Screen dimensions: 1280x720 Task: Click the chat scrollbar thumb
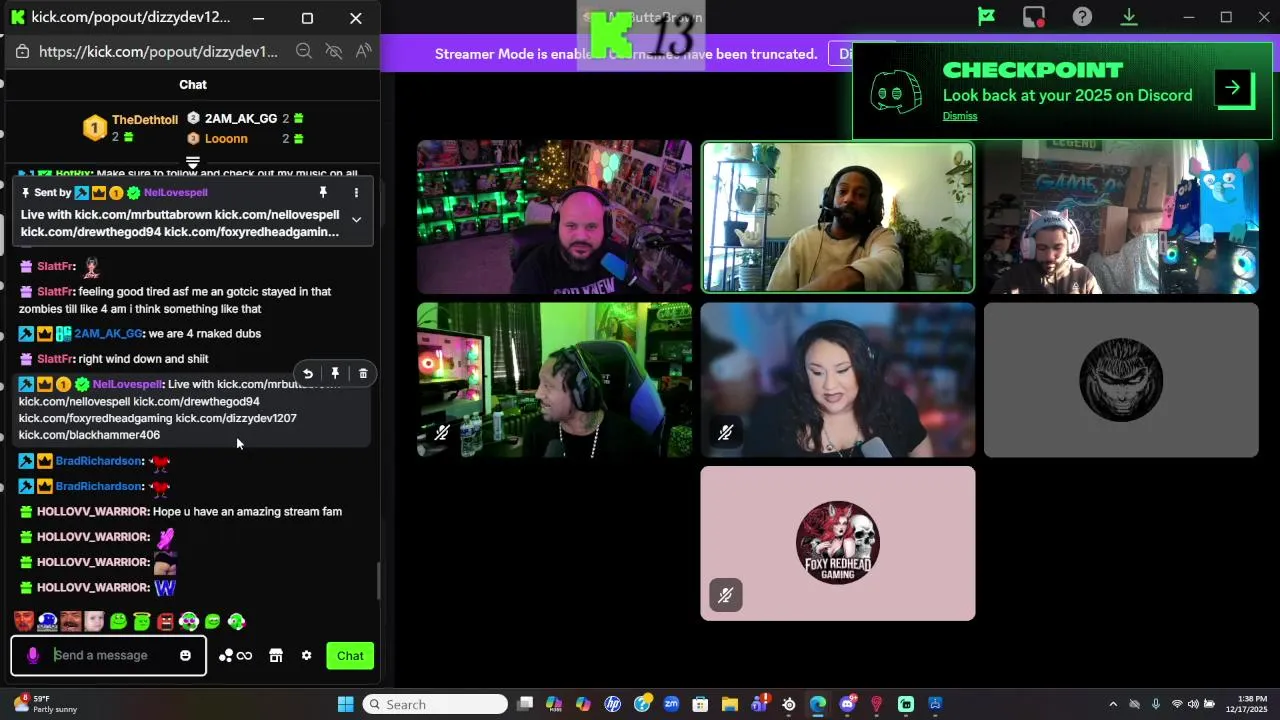point(378,581)
